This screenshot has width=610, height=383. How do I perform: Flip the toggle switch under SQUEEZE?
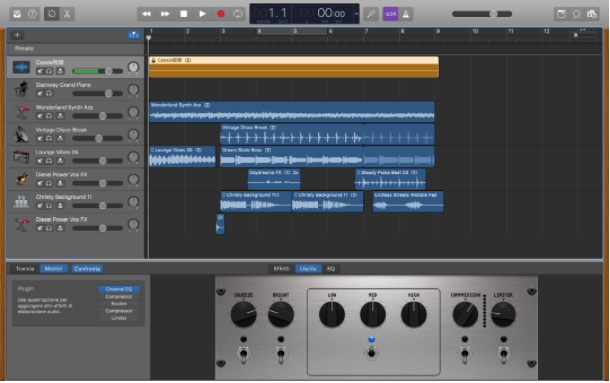coord(244,354)
